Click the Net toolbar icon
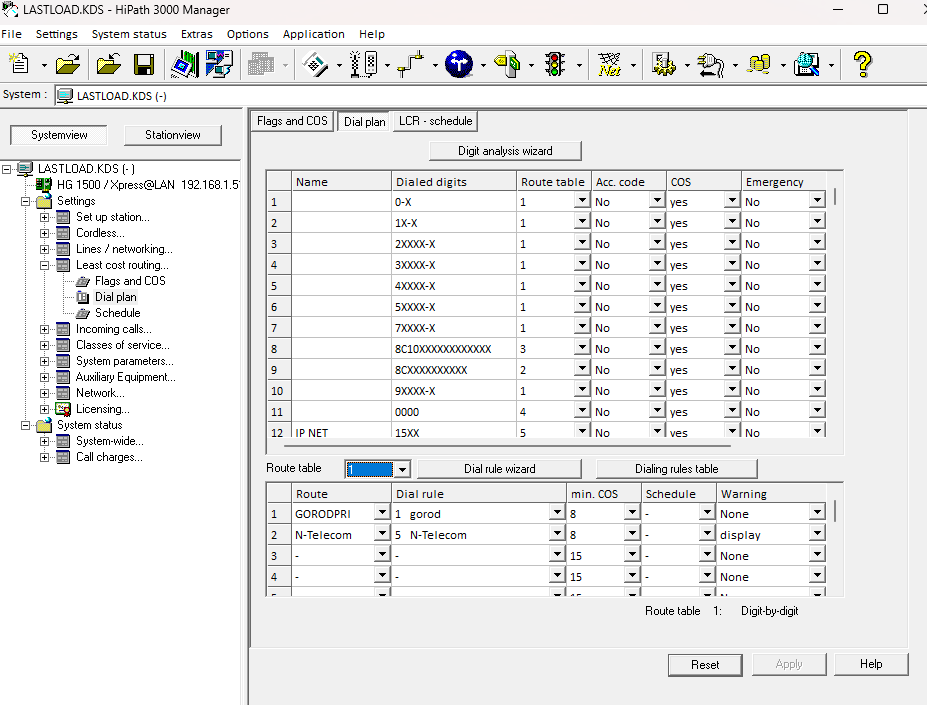 tap(609, 65)
